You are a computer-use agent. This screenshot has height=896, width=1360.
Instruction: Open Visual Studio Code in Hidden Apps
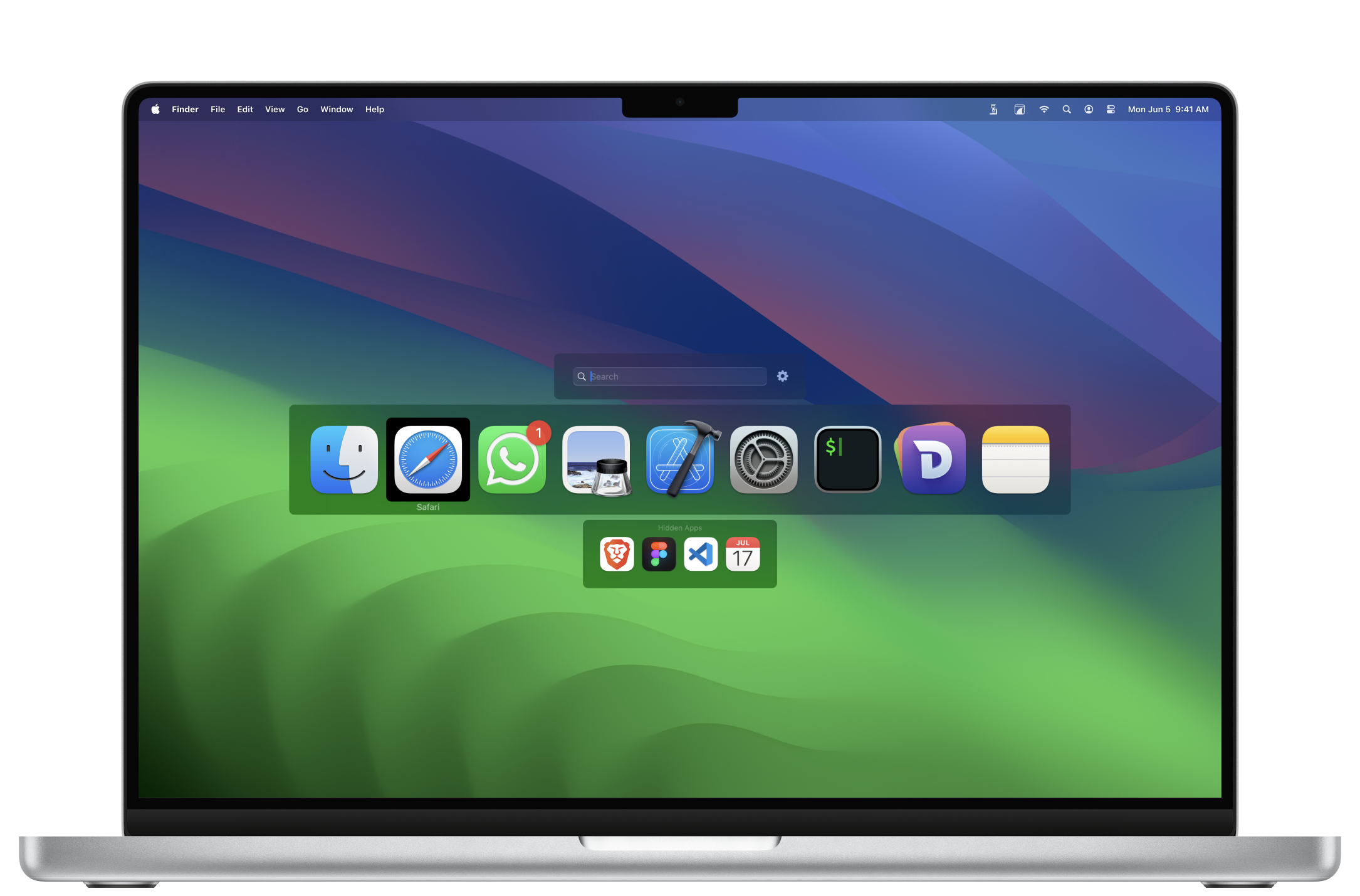point(701,555)
